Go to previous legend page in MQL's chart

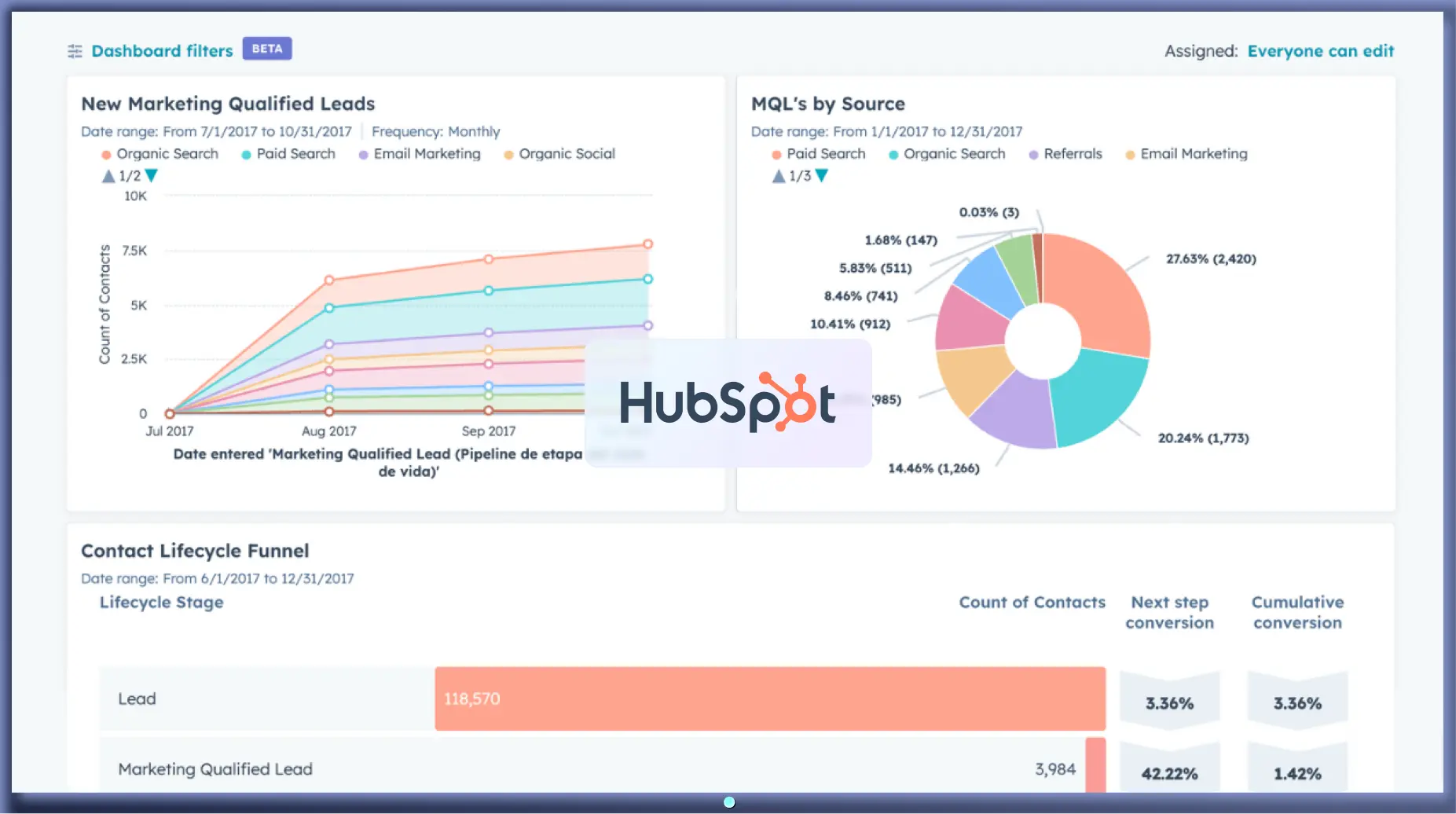tap(779, 176)
